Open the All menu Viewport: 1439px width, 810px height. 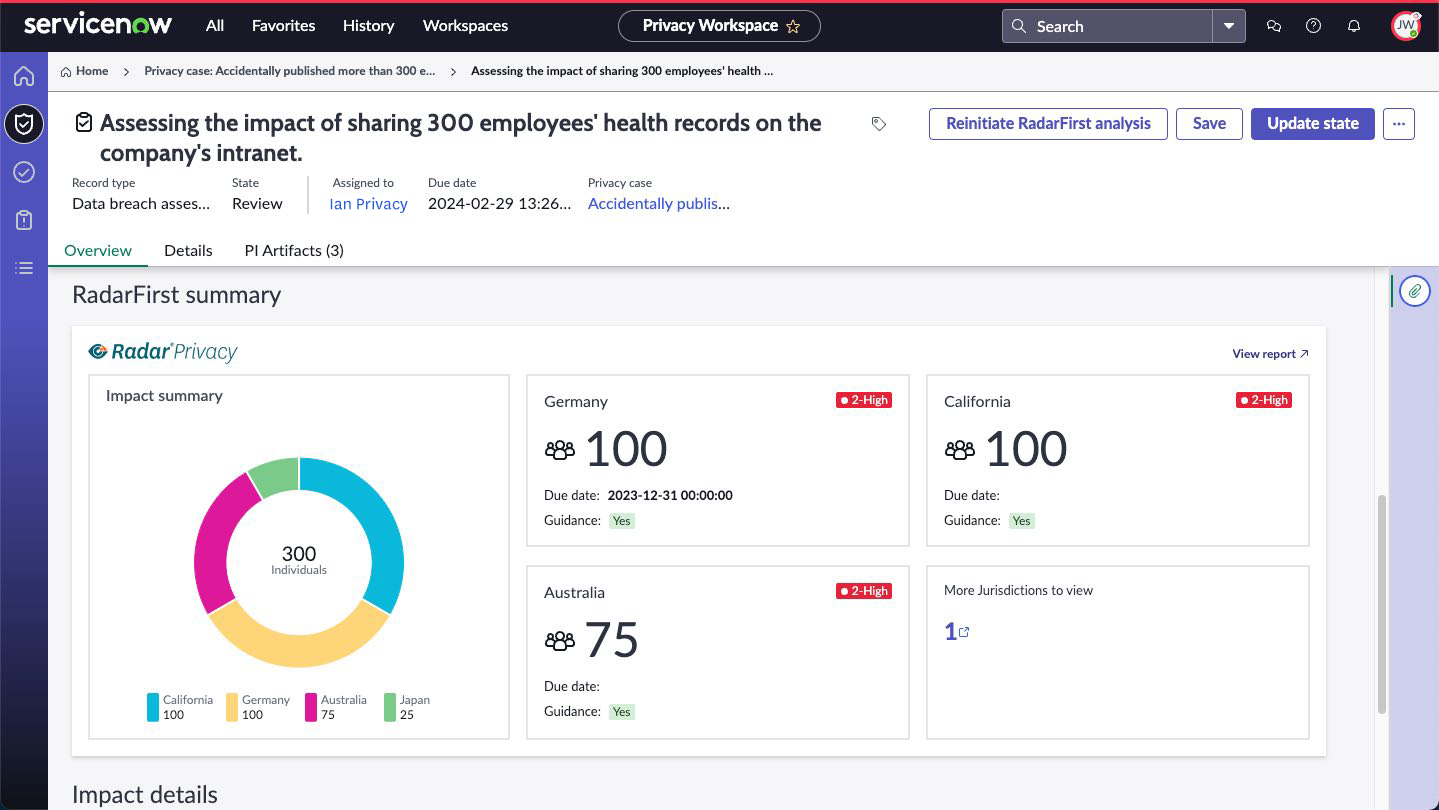tap(215, 26)
